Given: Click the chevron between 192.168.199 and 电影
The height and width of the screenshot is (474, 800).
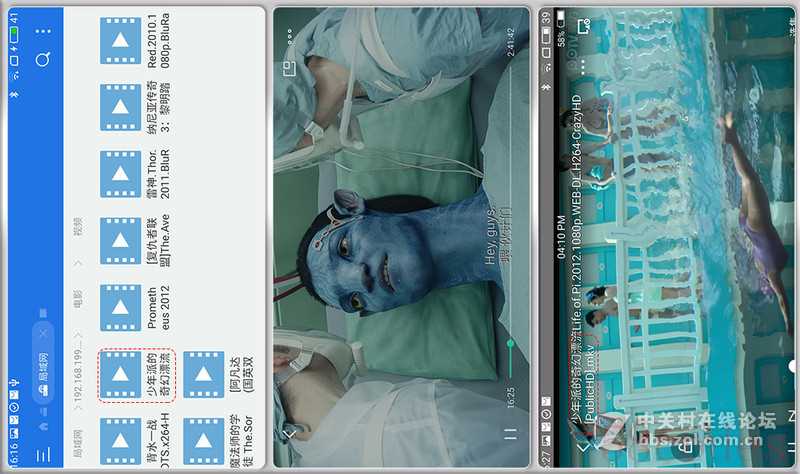Looking at the screenshot, I should click(78, 335).
